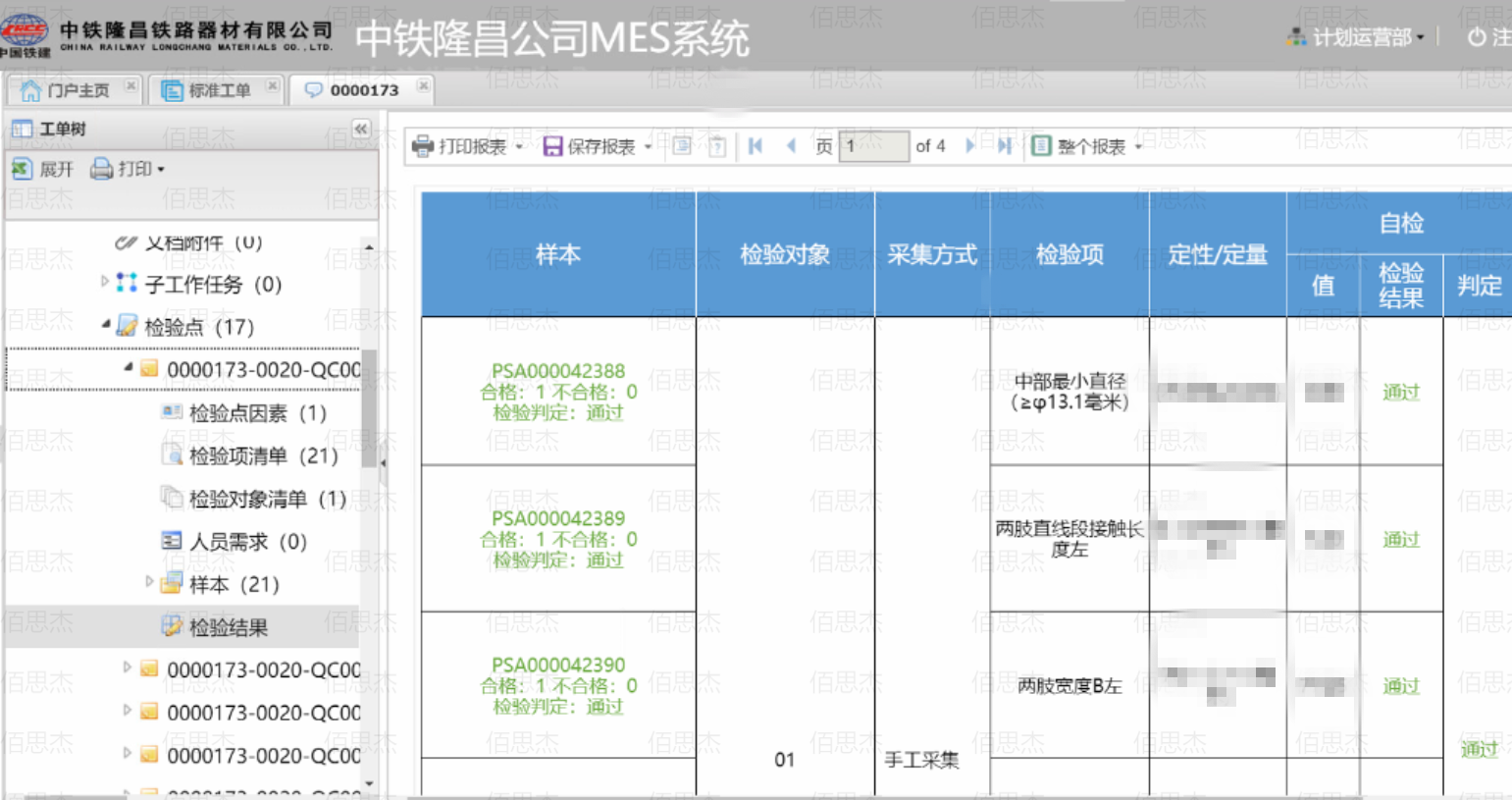Collapse the 工单树 panel with double-chevron
The width and height of the screenshot is (1512, 800).
coord(361,129)
